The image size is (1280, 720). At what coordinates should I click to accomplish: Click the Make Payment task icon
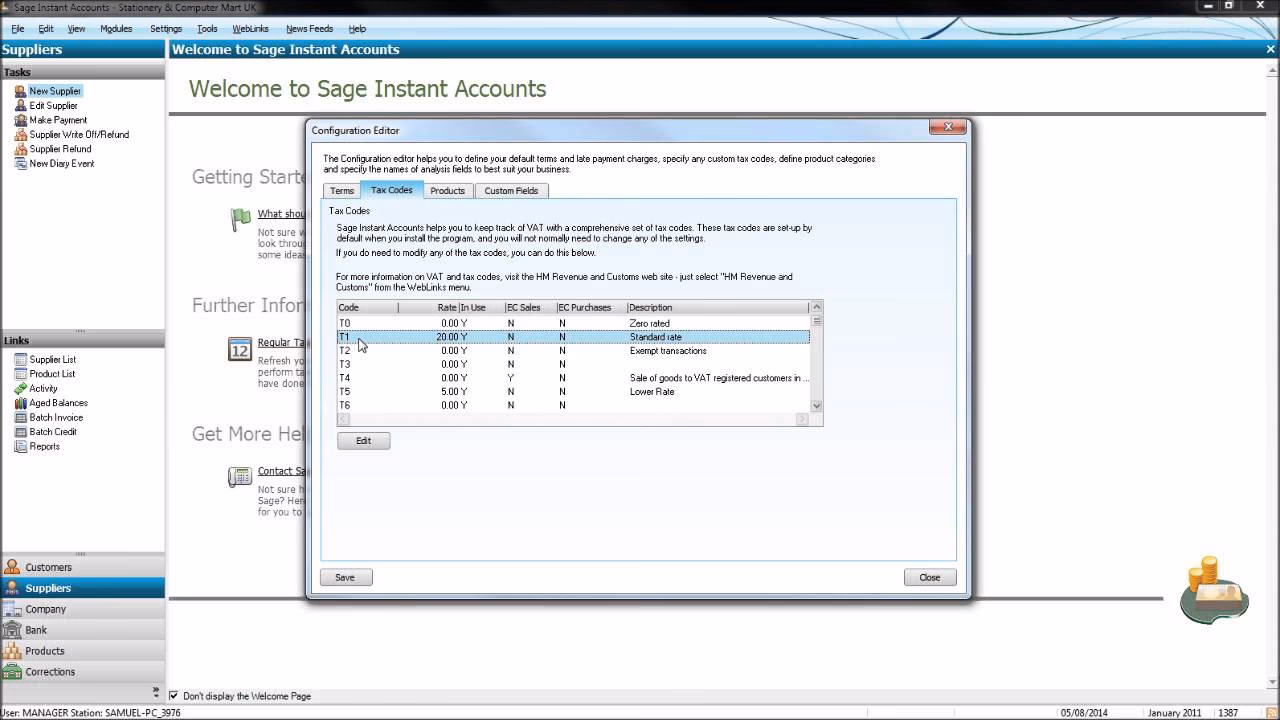coord(20,120)
